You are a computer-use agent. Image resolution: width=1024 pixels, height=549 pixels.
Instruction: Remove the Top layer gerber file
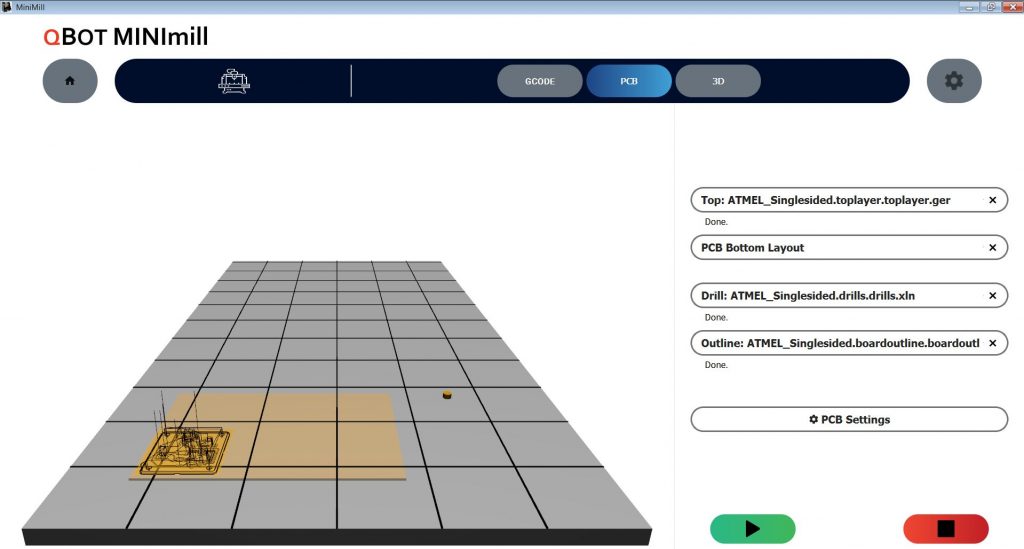(x=992, y=200)
